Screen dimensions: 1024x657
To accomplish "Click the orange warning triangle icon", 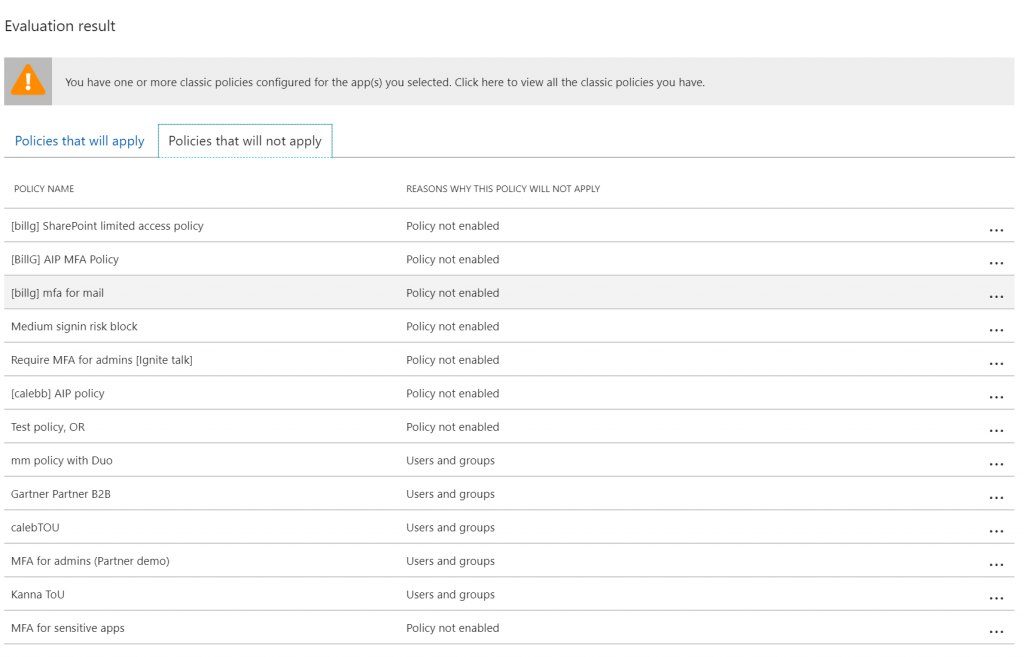I will pyautogui.click(x=28, y=81).
